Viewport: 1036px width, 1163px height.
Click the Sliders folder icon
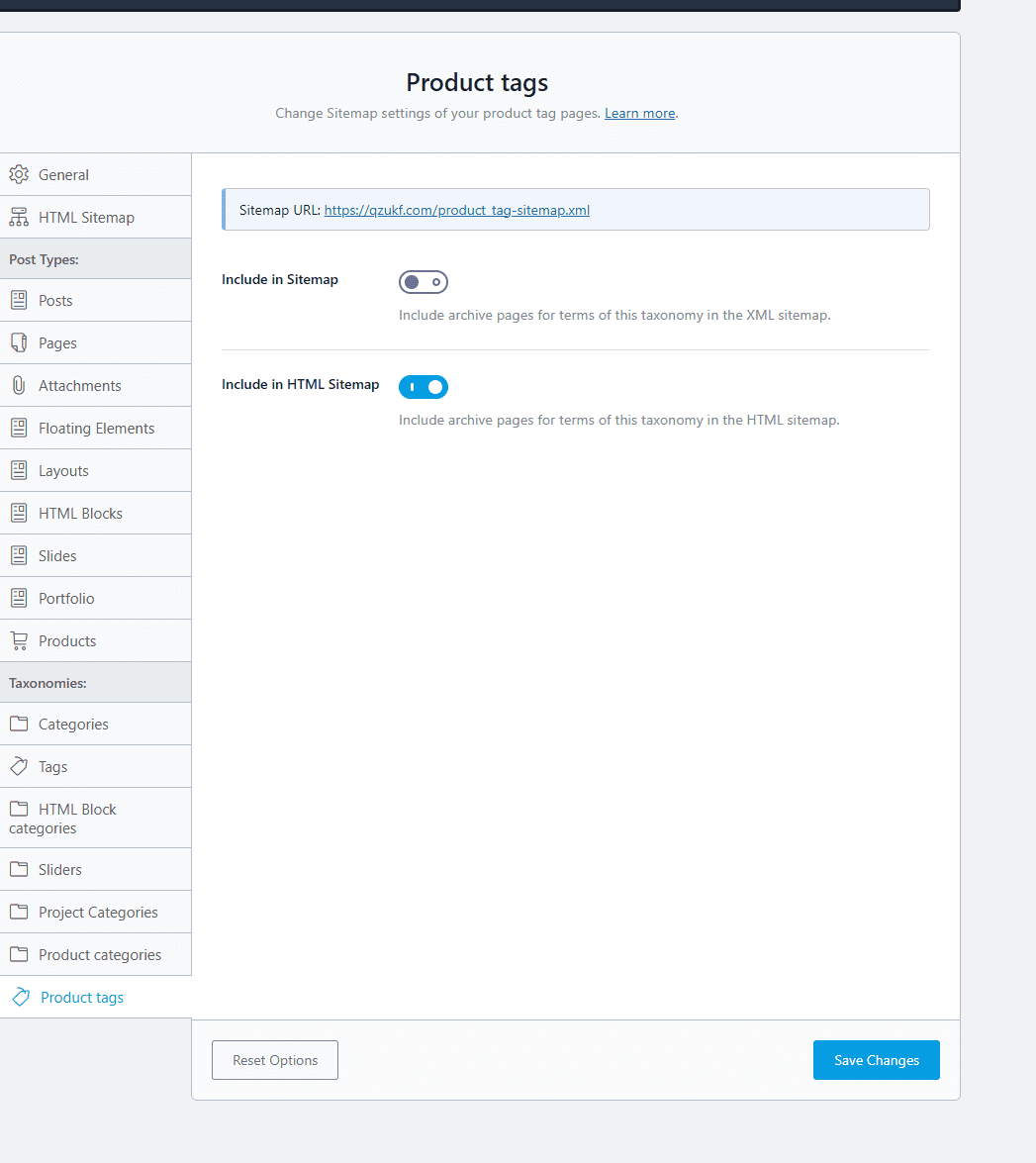pyautogui.click(x=19, y=869)
